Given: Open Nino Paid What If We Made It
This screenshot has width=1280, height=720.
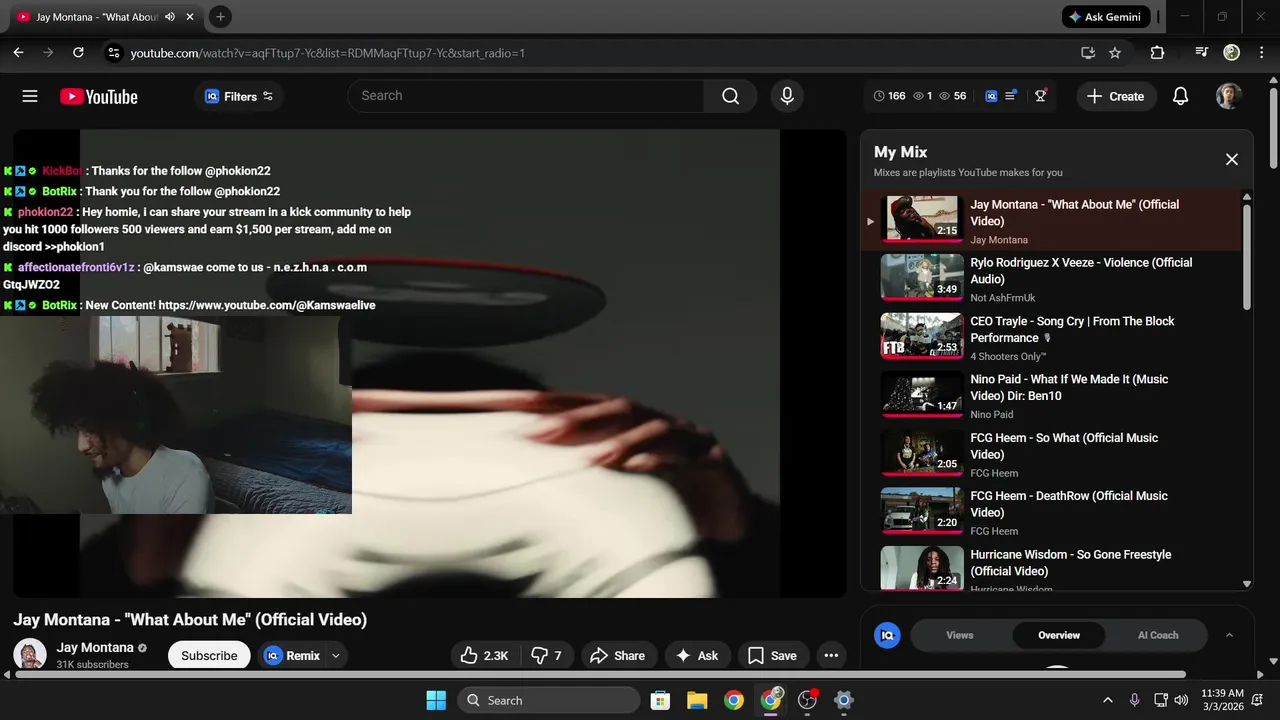Looking at the screenshot, I should 1050,394.
